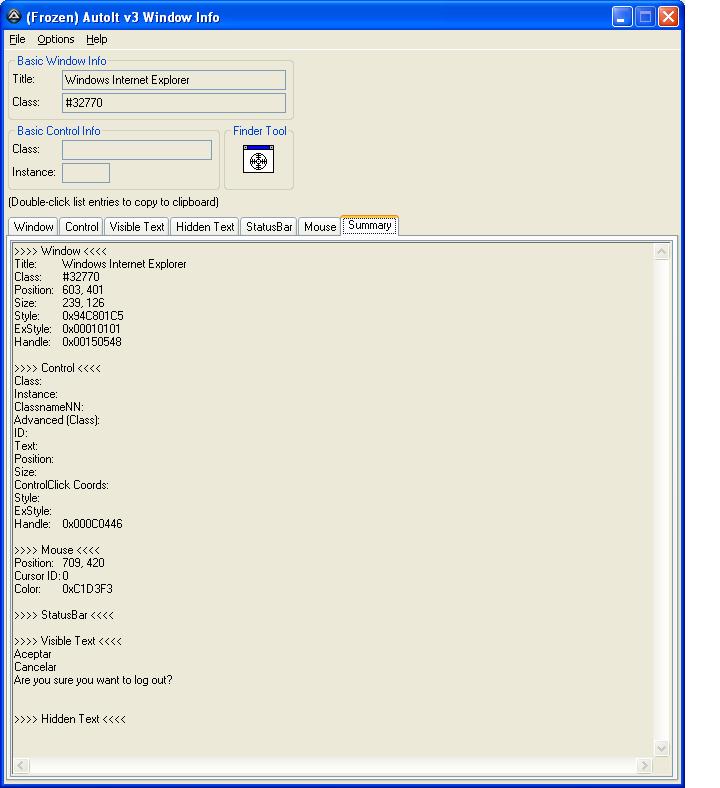Viewport: 720px width, 788px height.
Task: Open the Help menu
Action: (96, 39)
